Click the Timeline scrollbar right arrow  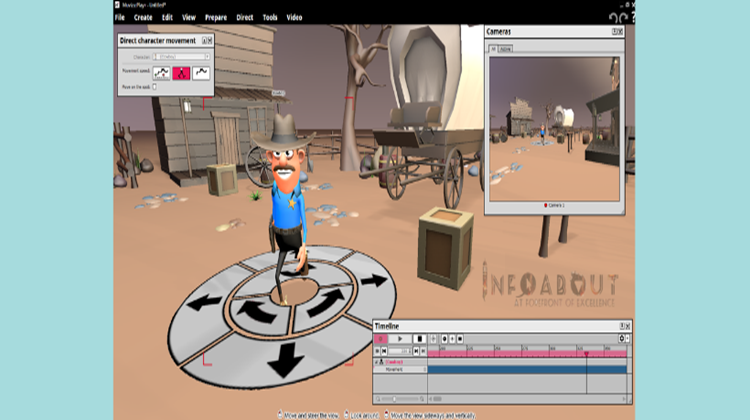624,399
